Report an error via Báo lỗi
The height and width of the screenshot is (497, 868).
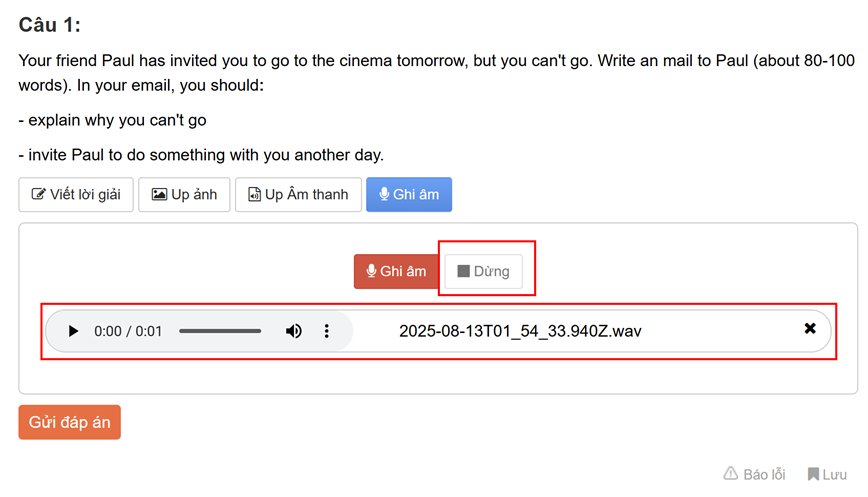tap(754, 474)
